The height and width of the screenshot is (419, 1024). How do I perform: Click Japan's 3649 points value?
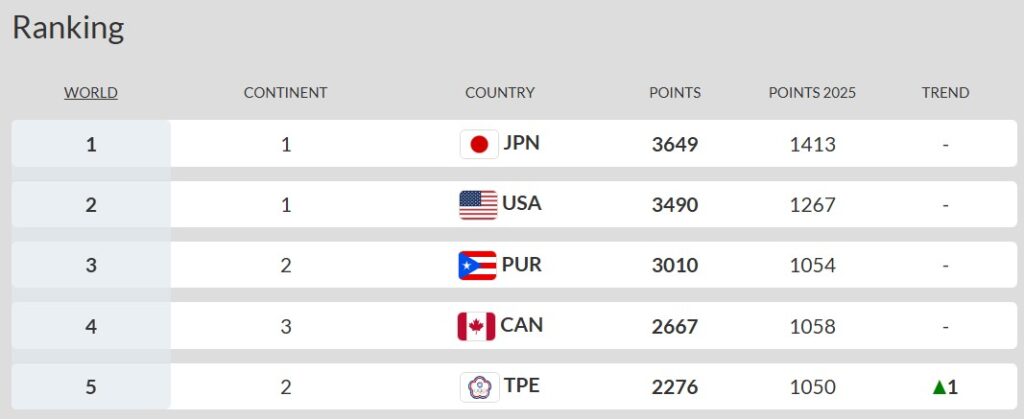tap(675, 144)
